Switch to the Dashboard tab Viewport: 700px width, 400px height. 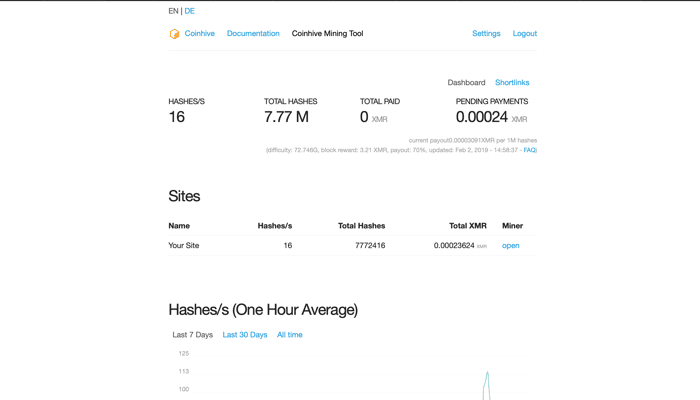tap(466, 83)
